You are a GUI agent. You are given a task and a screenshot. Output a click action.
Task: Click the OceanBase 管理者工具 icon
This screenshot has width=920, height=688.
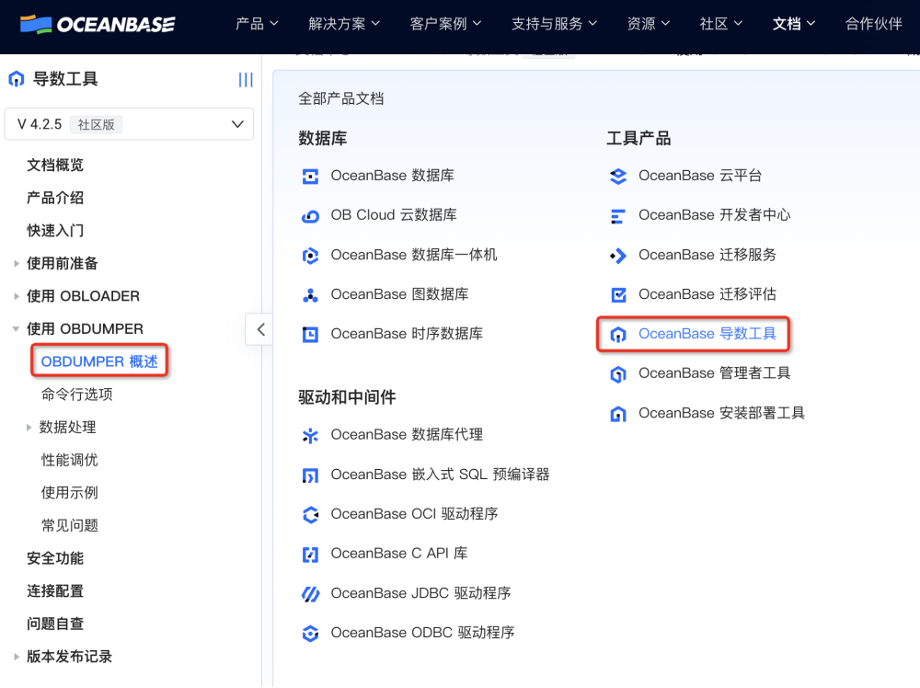click(x=618, y=374)
